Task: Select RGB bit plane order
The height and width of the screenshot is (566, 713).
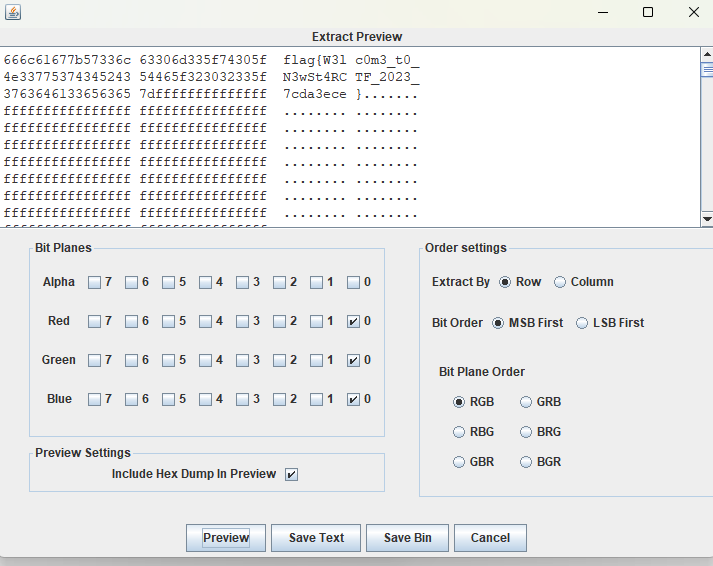Action: click(x=459, y=402)
